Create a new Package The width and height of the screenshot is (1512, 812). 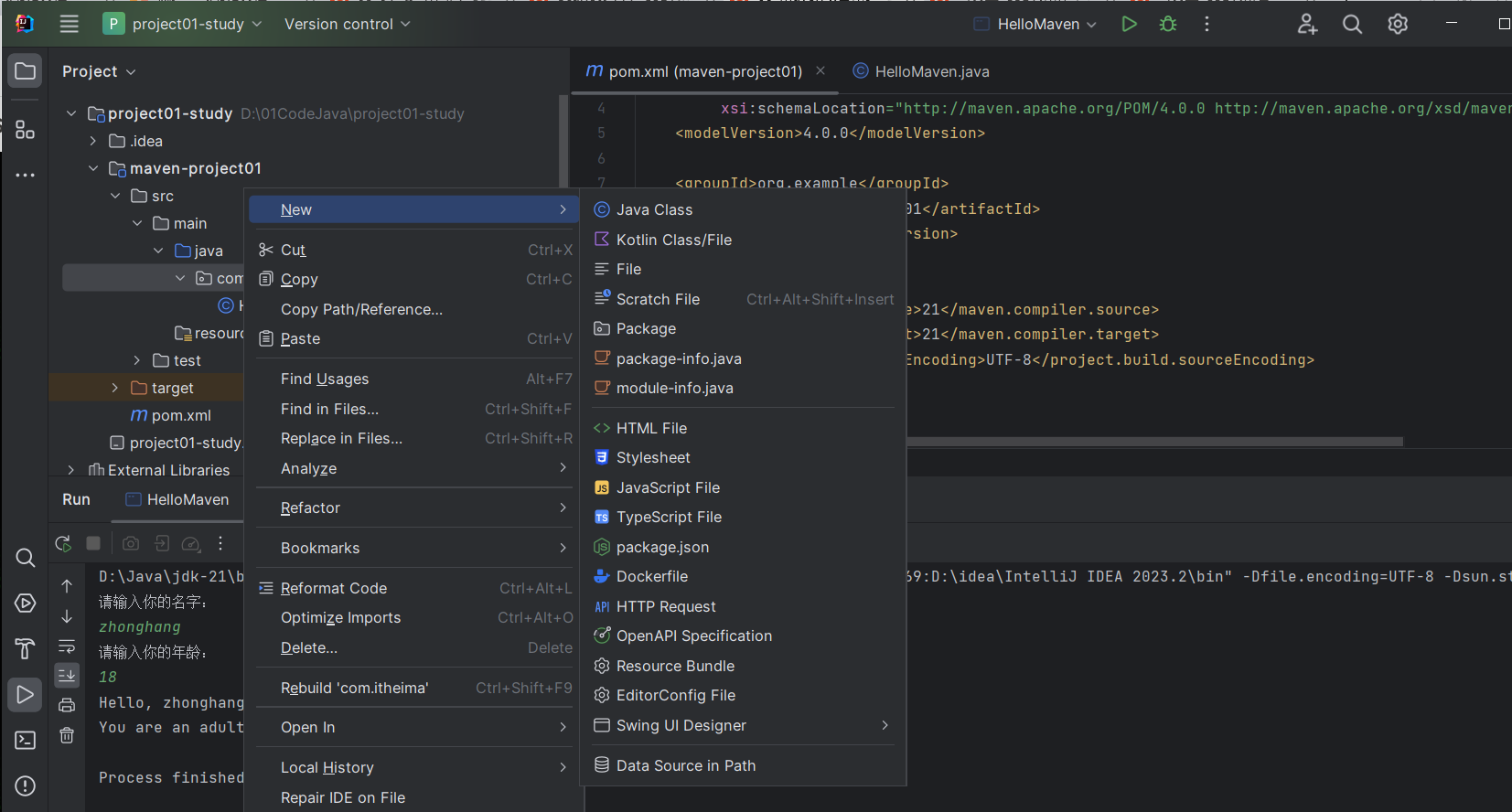[743, 328]
